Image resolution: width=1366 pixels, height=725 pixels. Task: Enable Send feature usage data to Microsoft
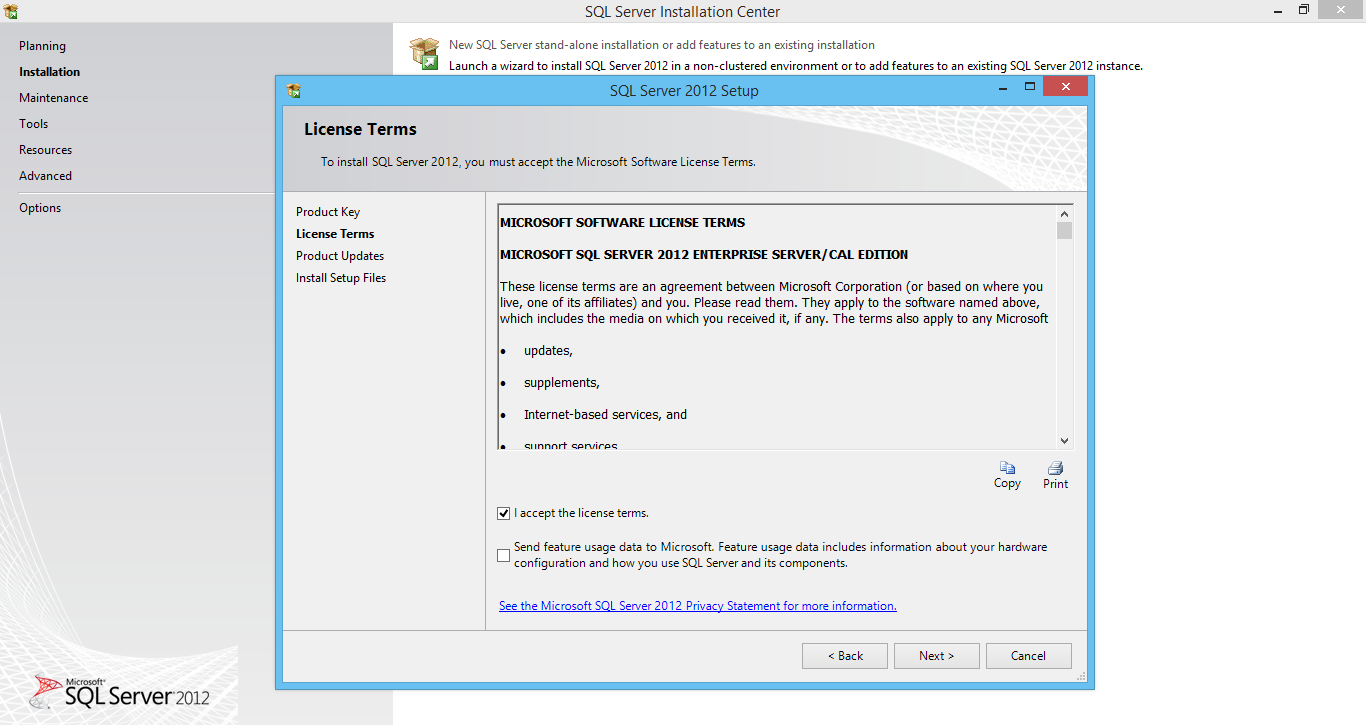(x=503, y=555)
